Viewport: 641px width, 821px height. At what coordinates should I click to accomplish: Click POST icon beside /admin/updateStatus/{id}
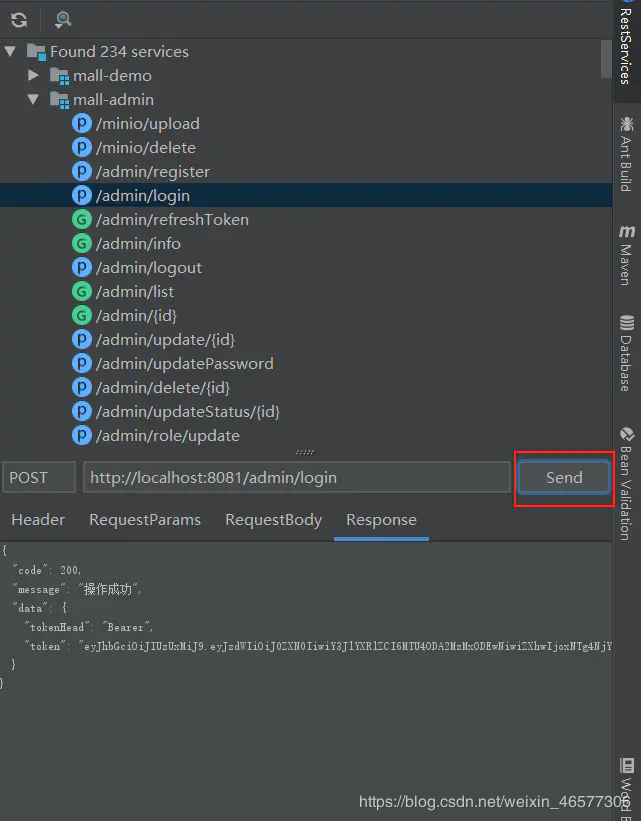(81, 412)
